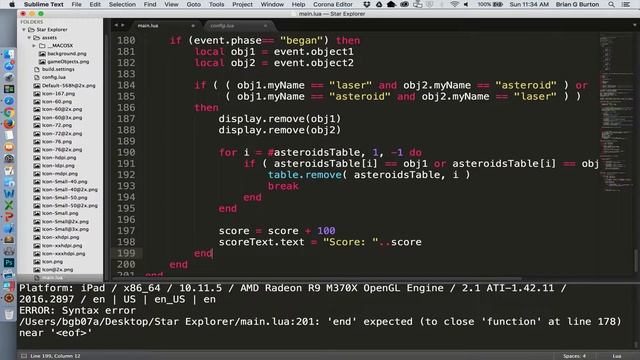Open the File menu
640x360 pixels.
point(76,4)
